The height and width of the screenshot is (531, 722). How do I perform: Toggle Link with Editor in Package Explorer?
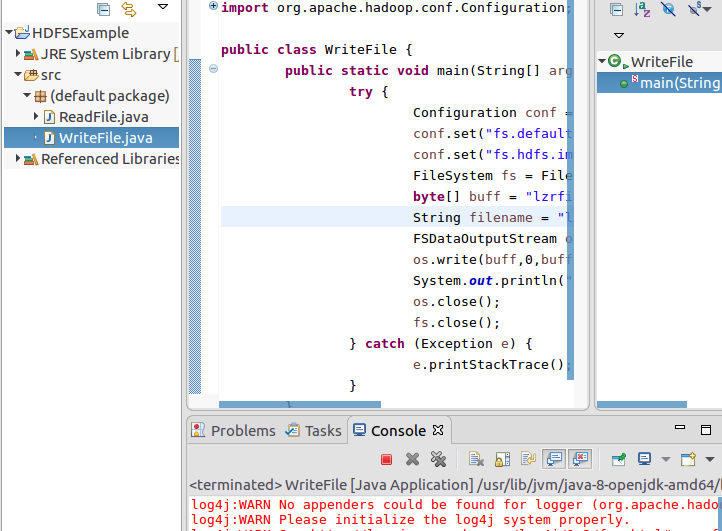pyautogui.click(x=129, y=9)
